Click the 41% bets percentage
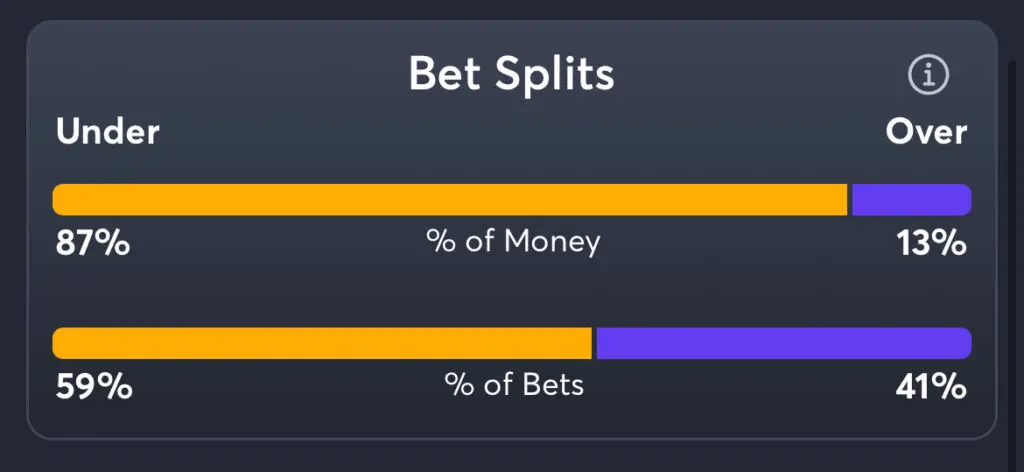This screenshot has height=472, width=1024. click(x=931, y=385)
